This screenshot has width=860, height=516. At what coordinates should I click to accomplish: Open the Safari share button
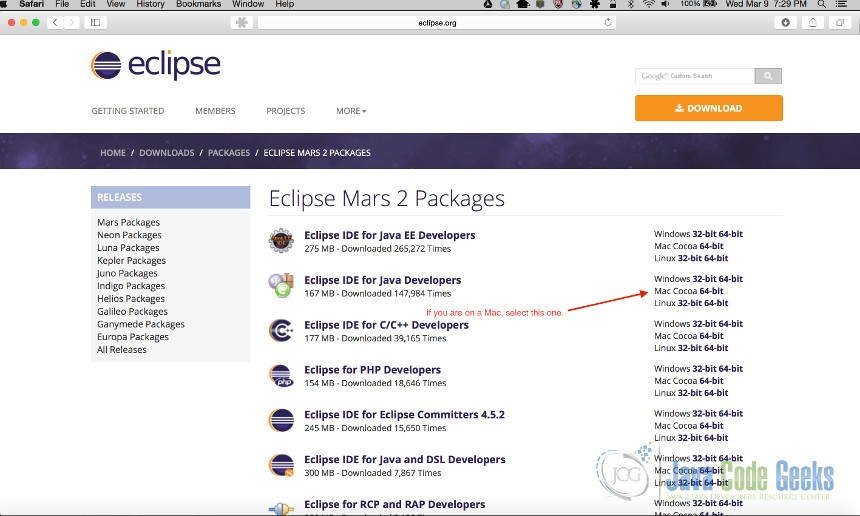(x=813, y=22)
